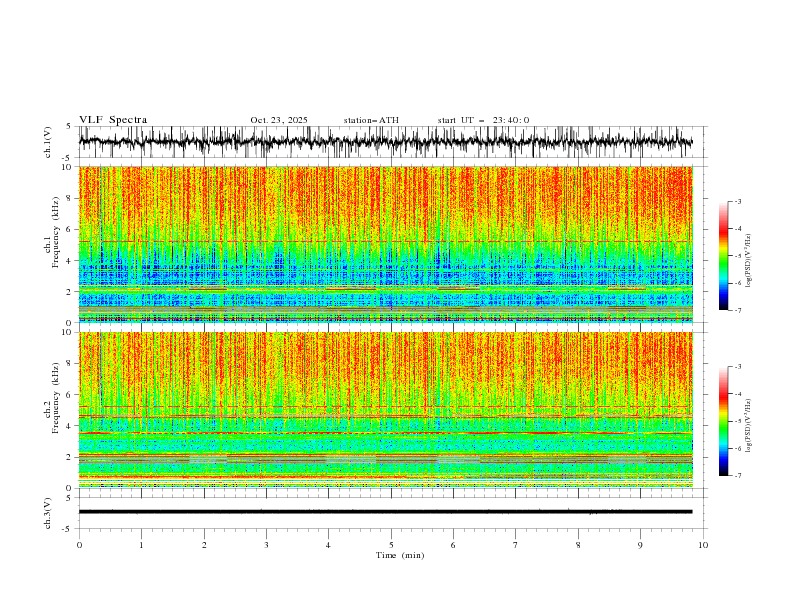
Task: Click the 'VLF Spectra' title text
Action: (x=113, y=120)
